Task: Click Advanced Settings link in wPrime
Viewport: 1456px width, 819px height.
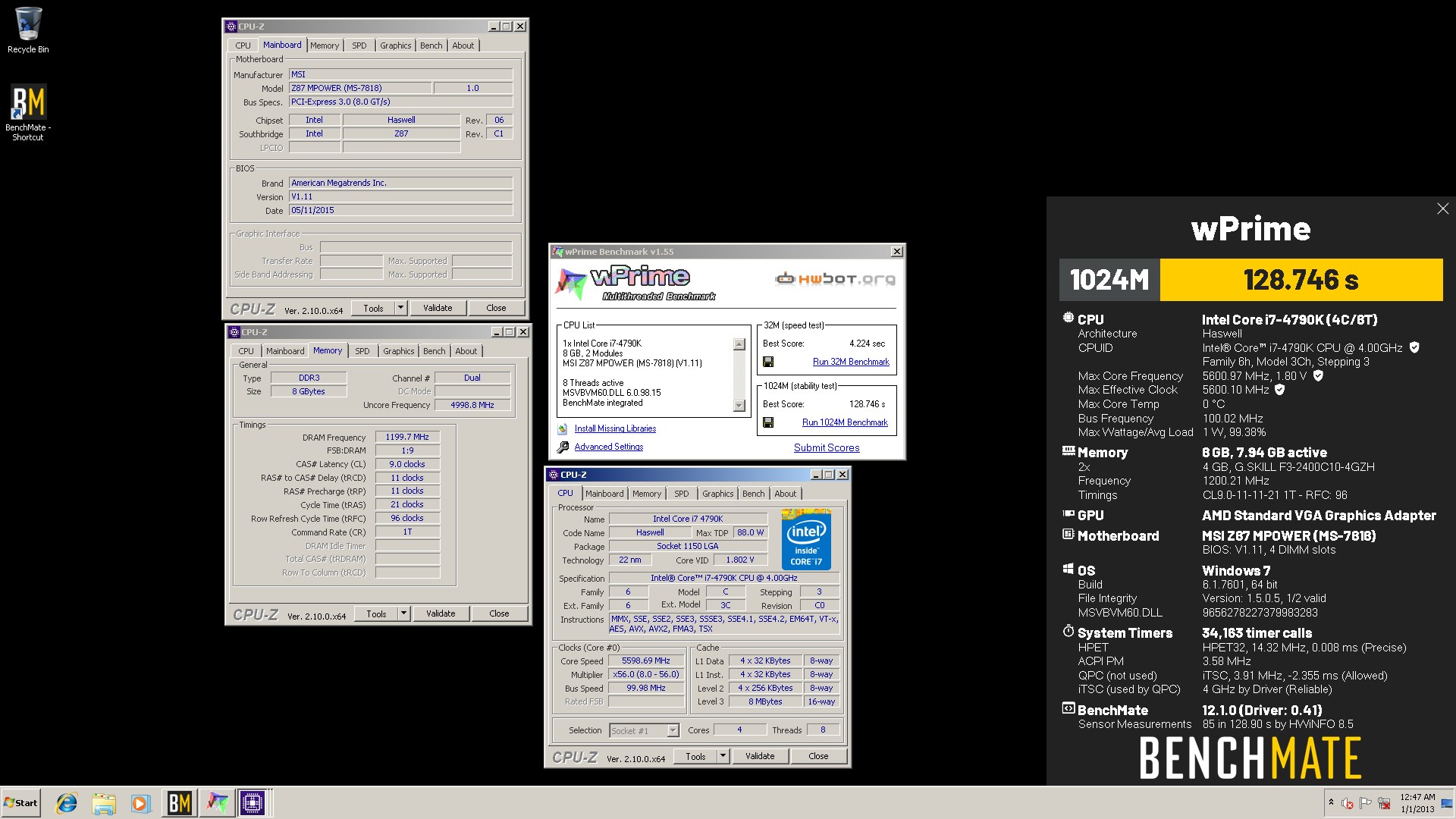Action: click(608, 447)
